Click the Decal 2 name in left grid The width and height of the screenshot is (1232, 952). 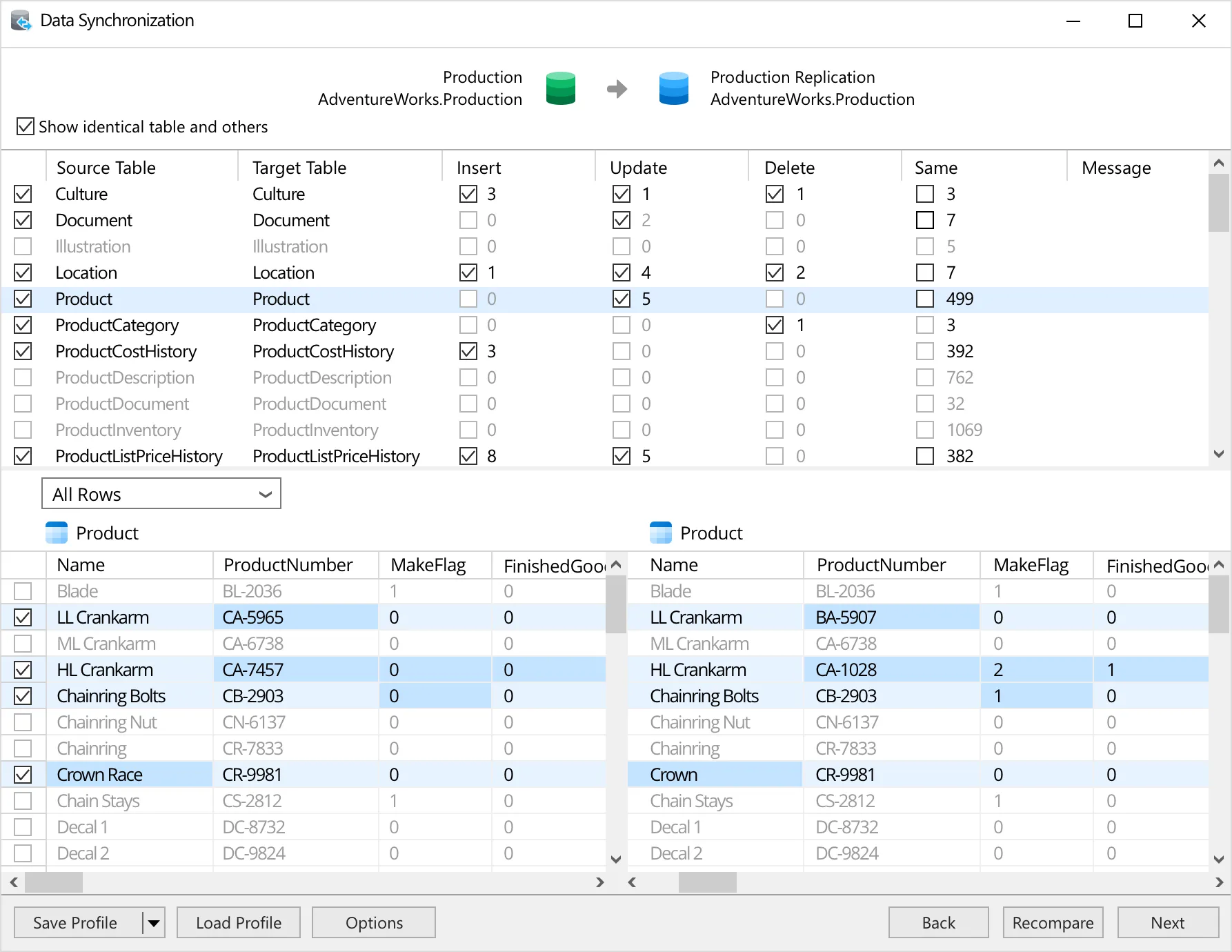tap(83, 853)
